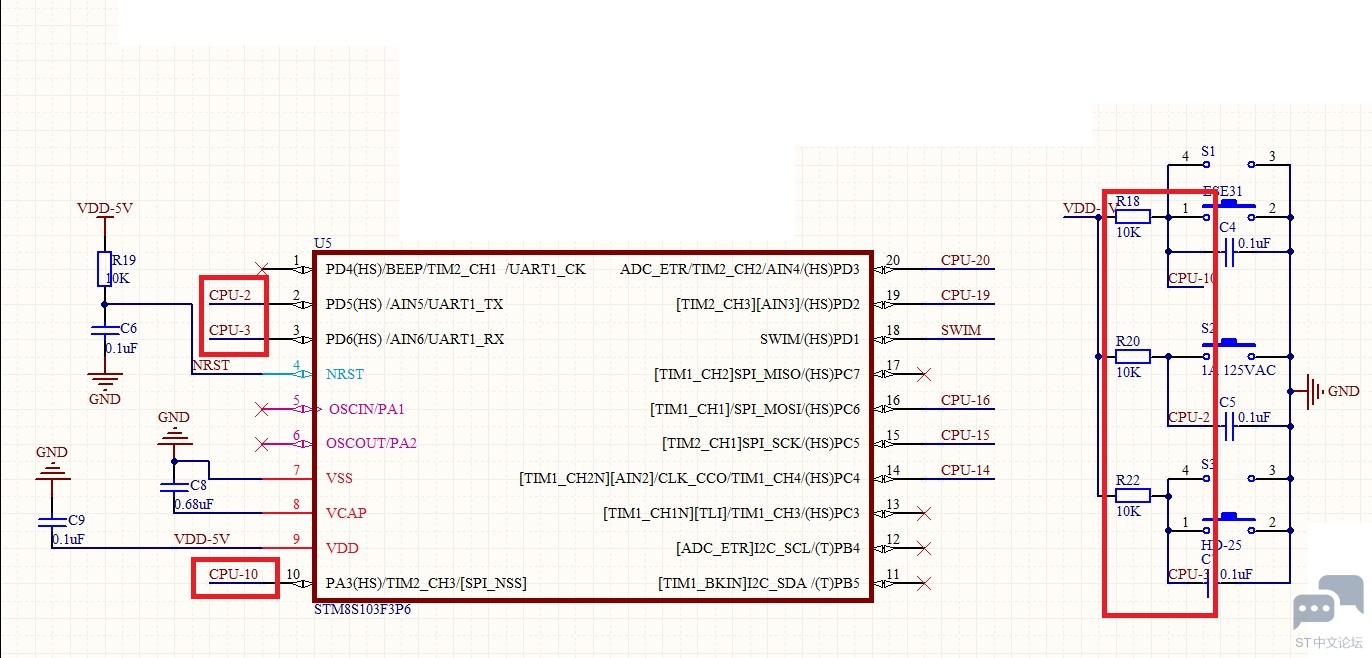Select the R19 resistor symbol
The width and height of the screenshot is (1372, 658).
(104, 268)
